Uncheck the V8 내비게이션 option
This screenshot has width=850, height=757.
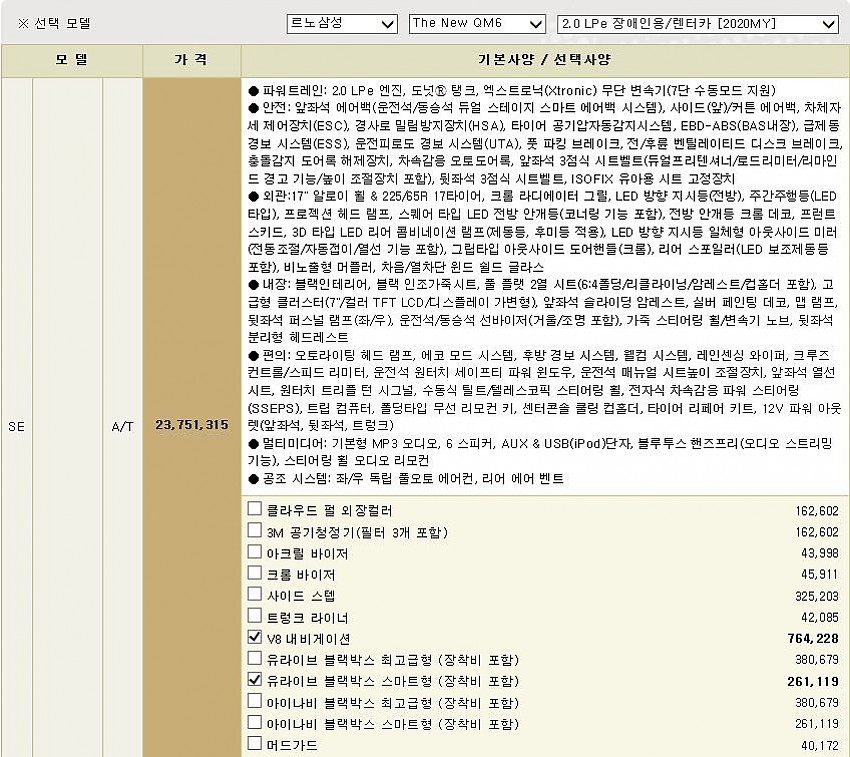pos(255,637)
